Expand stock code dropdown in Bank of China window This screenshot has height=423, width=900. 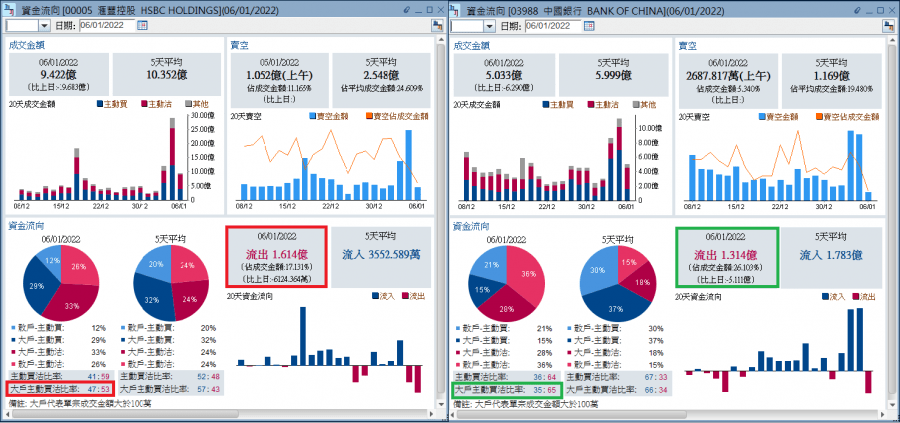[489, 26]
